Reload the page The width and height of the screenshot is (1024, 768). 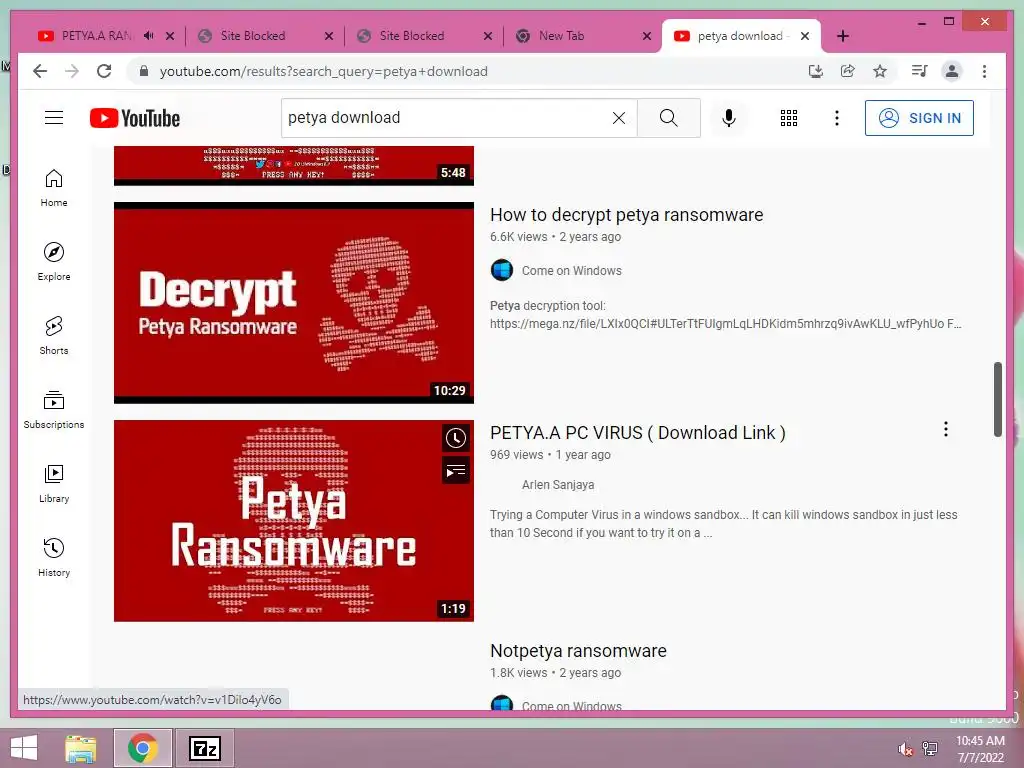pos(104,71)
